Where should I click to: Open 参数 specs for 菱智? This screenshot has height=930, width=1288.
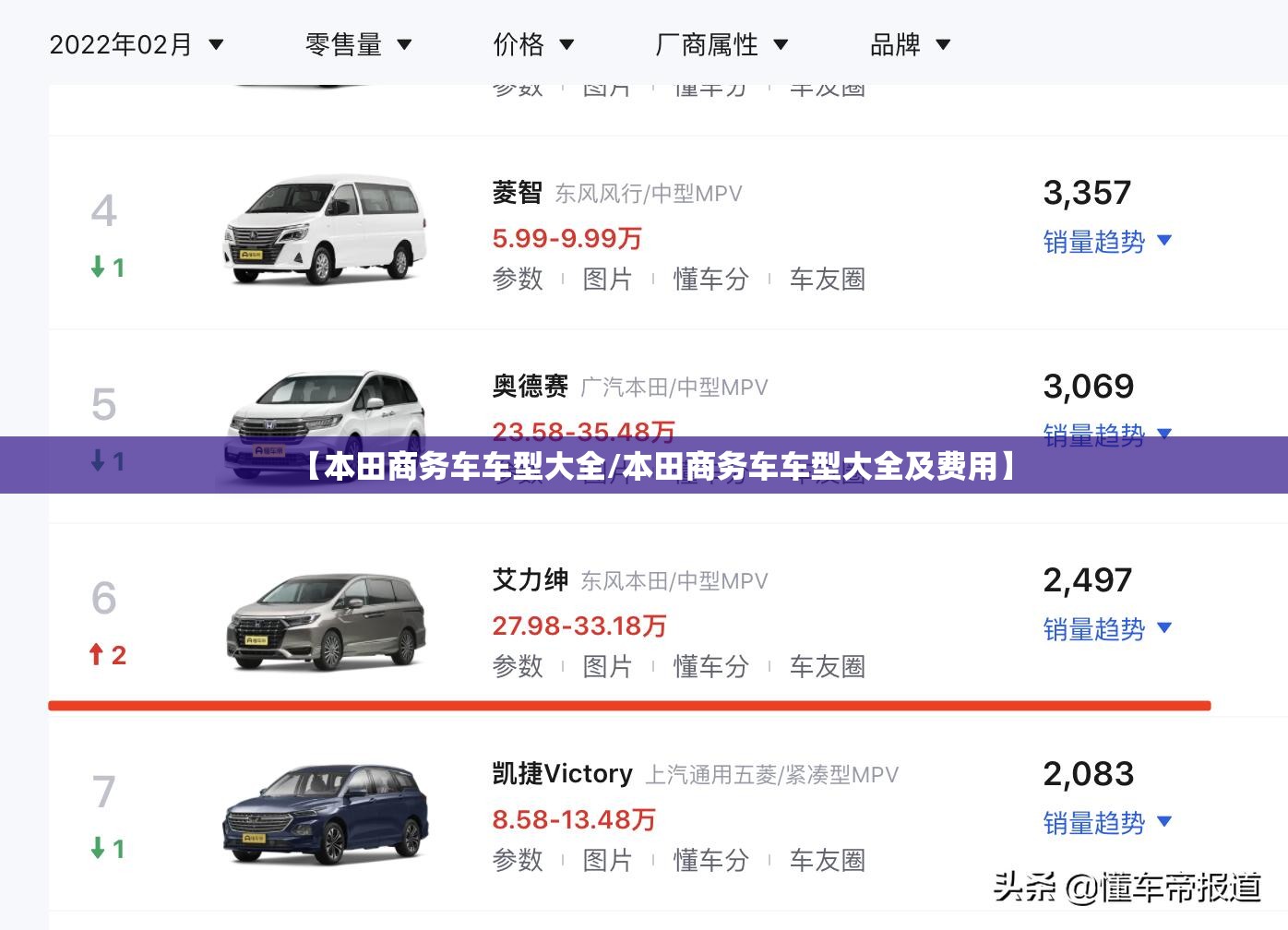(518, 279)
